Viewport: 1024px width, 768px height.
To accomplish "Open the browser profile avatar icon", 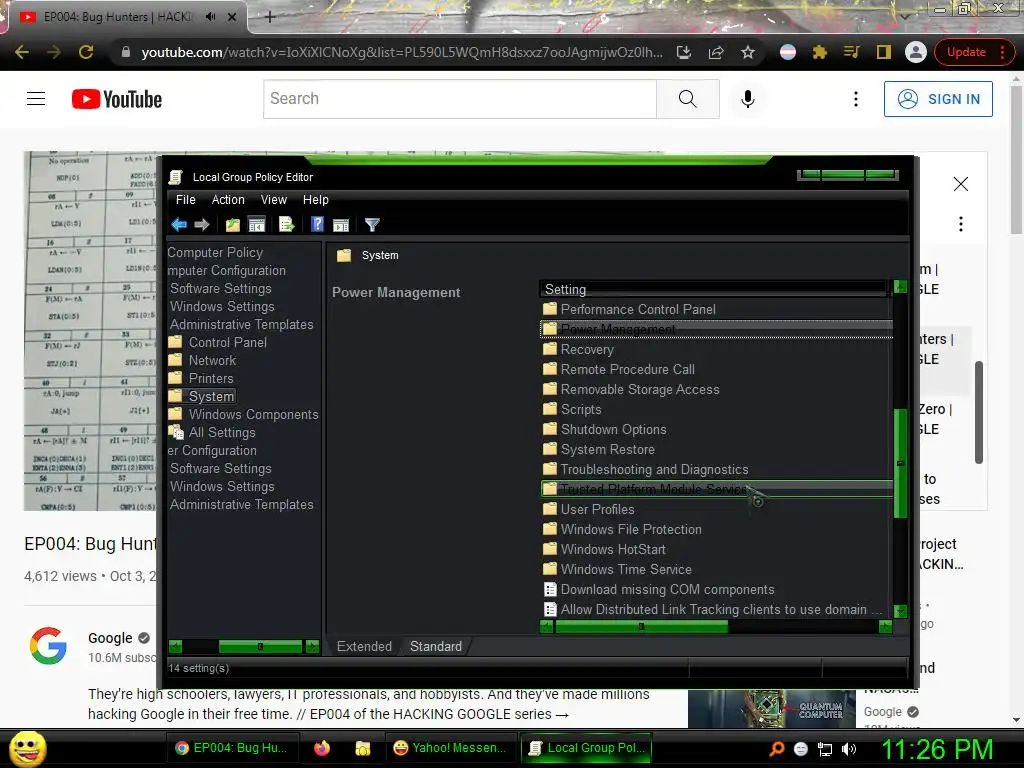I will pos(916,52).
